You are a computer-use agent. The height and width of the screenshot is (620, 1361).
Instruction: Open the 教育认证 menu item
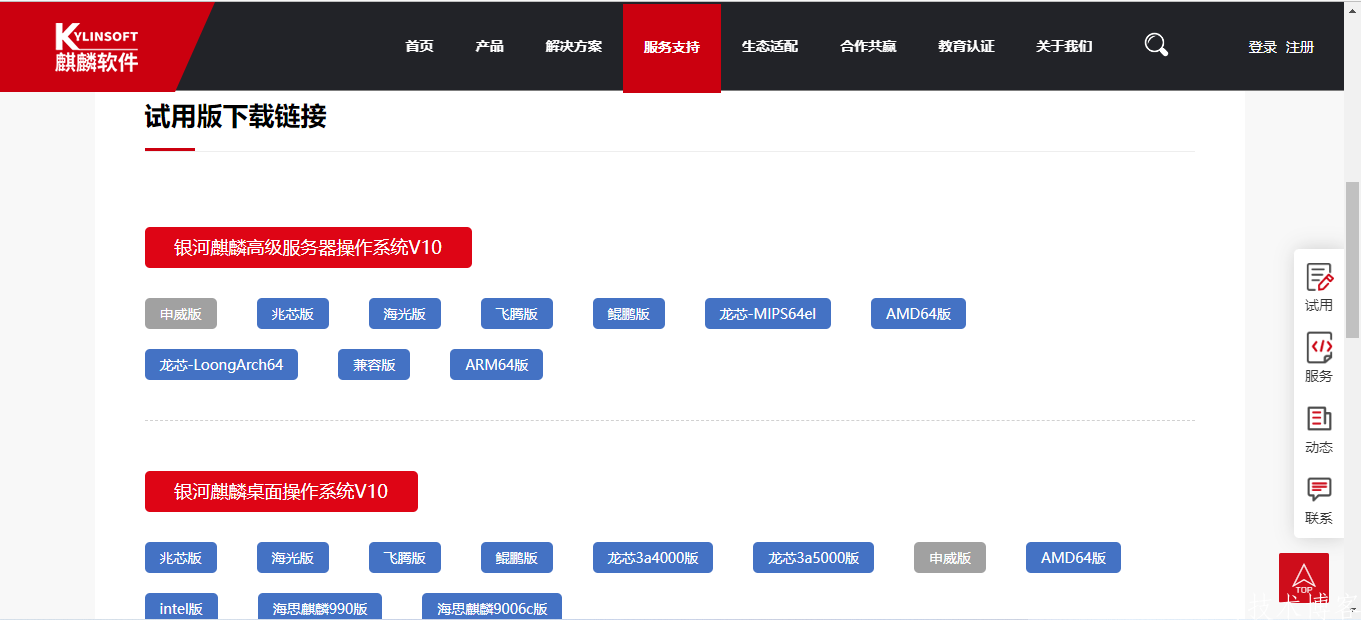tap(966, 46)
